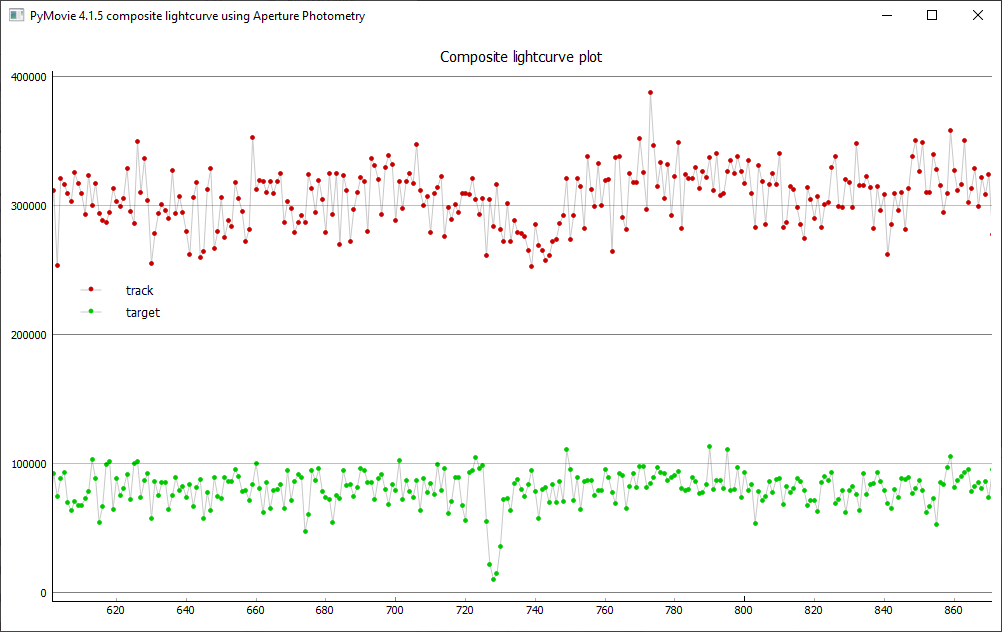Click the 780 x-axis tick label
Image resolution: width=1002 pixels, height=632 pixels.
point(674,609)
